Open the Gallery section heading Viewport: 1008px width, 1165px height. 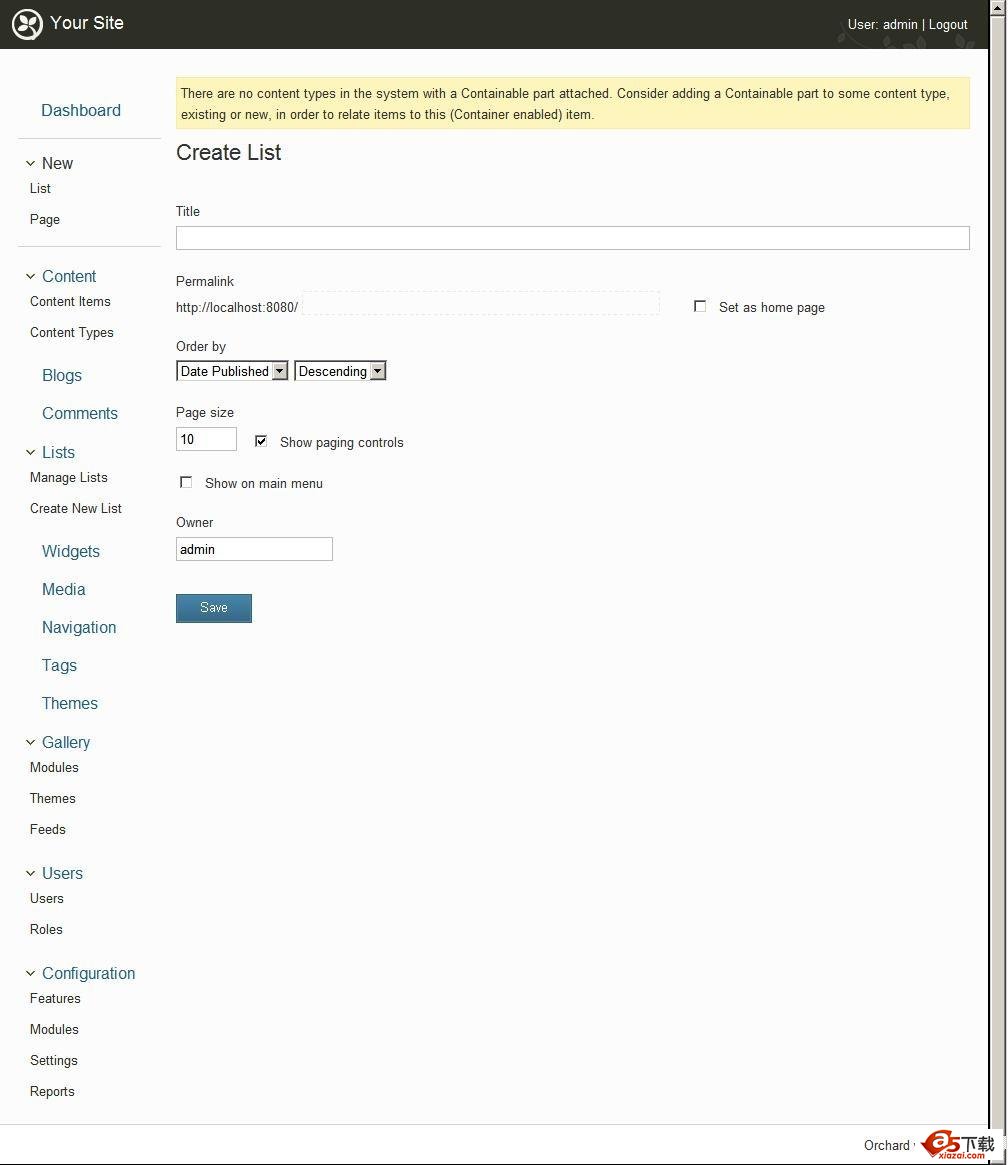pyautogui.click(x=66, y=742)
